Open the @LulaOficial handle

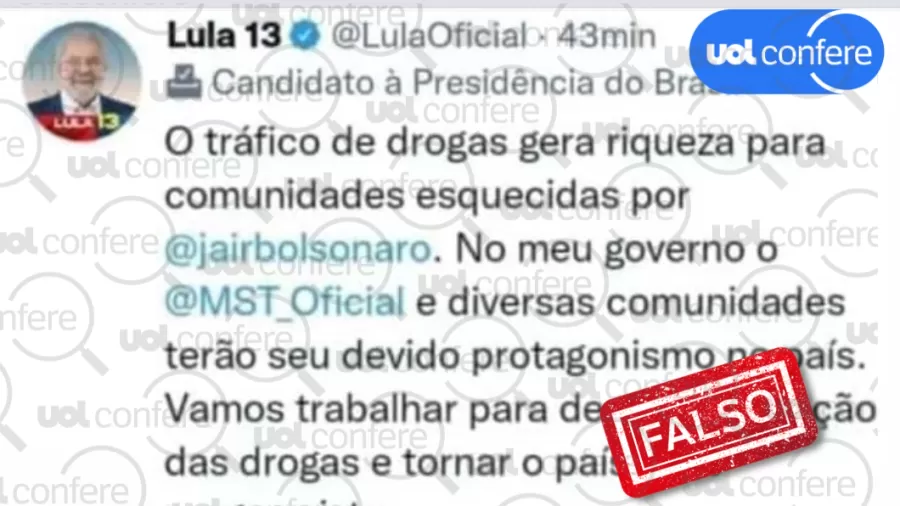pyautogui.click(x=429, y=36)
